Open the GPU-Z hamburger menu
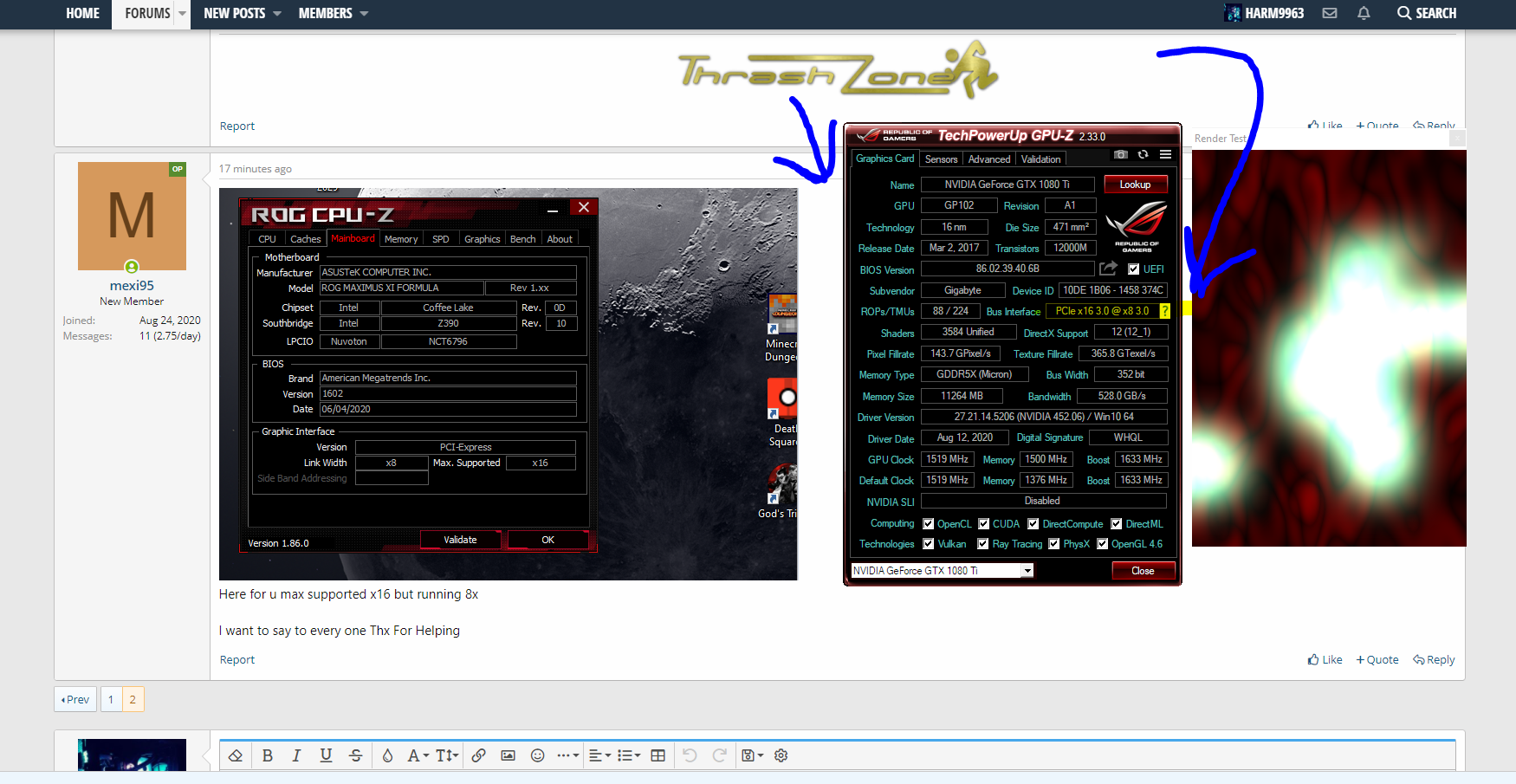Image resolution: width=1516 pixels, height=784 pixels. click(x=1165, y=154)
